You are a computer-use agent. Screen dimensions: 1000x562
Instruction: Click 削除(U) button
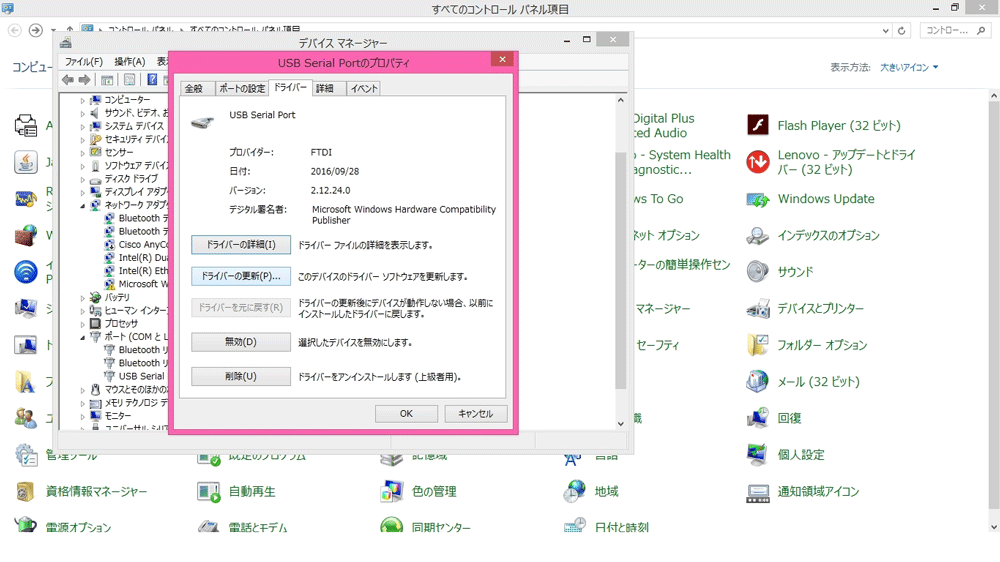pyautogui.click(x=240, y=376)
